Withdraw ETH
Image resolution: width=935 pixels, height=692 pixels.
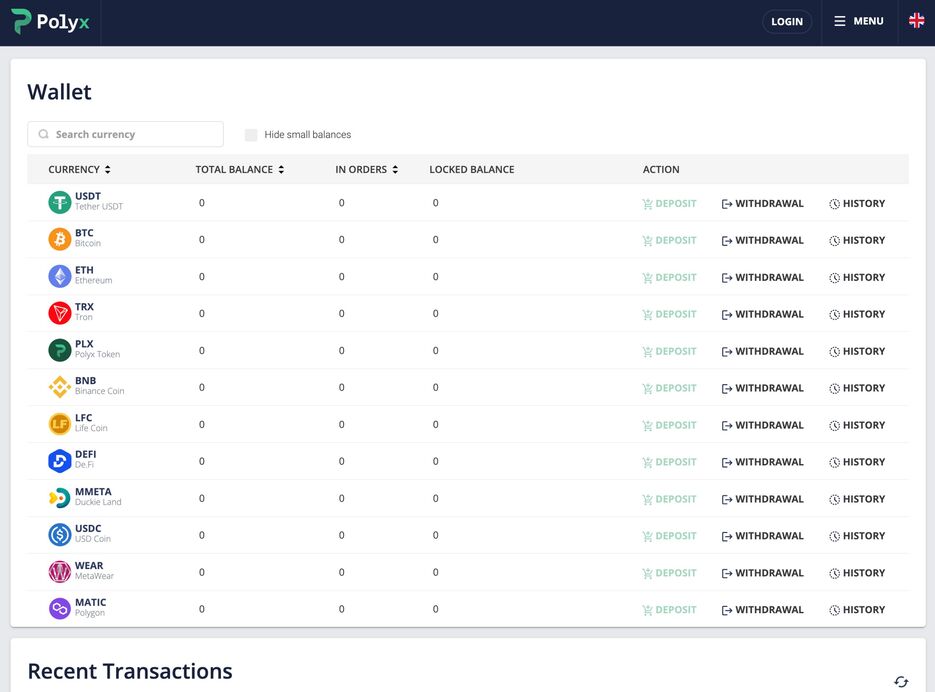[x=763, y=277]
